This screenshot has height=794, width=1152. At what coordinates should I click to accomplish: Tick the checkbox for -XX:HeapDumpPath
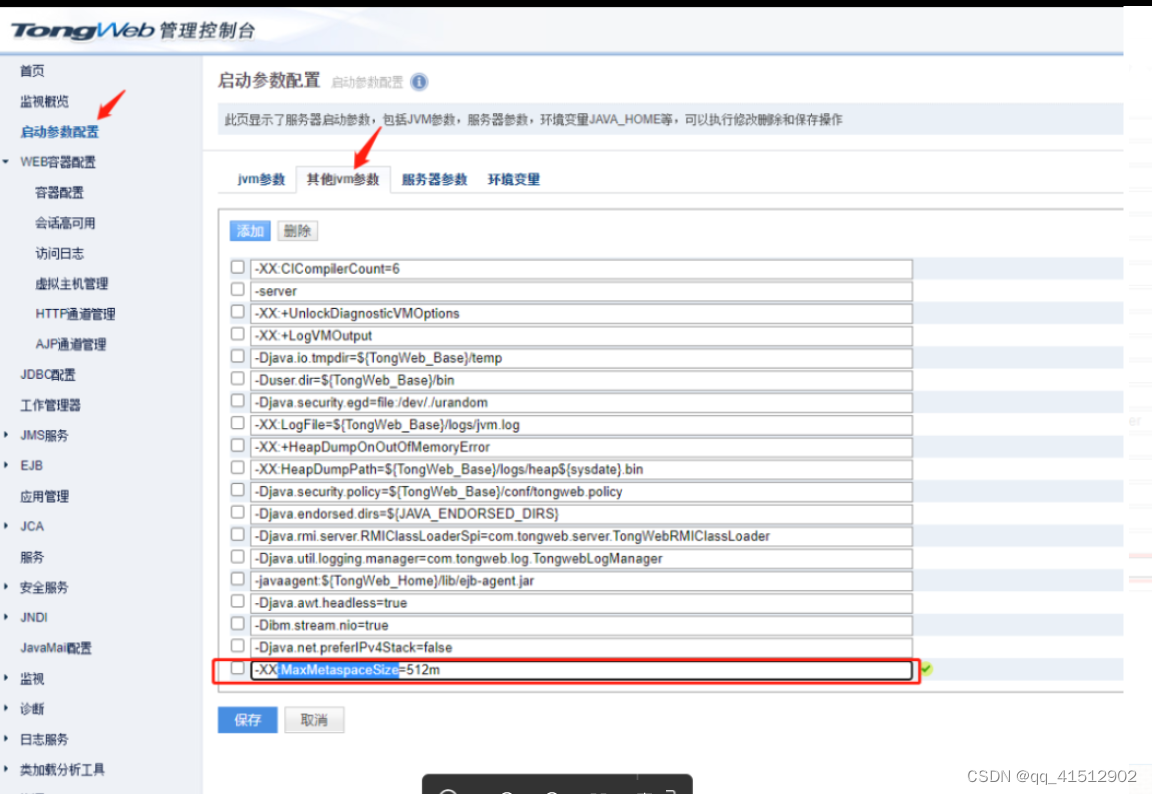coord(237,467)
